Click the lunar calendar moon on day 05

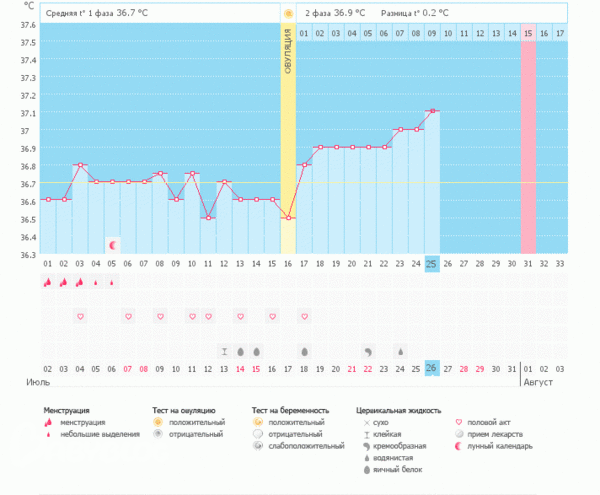pos(113,245)
